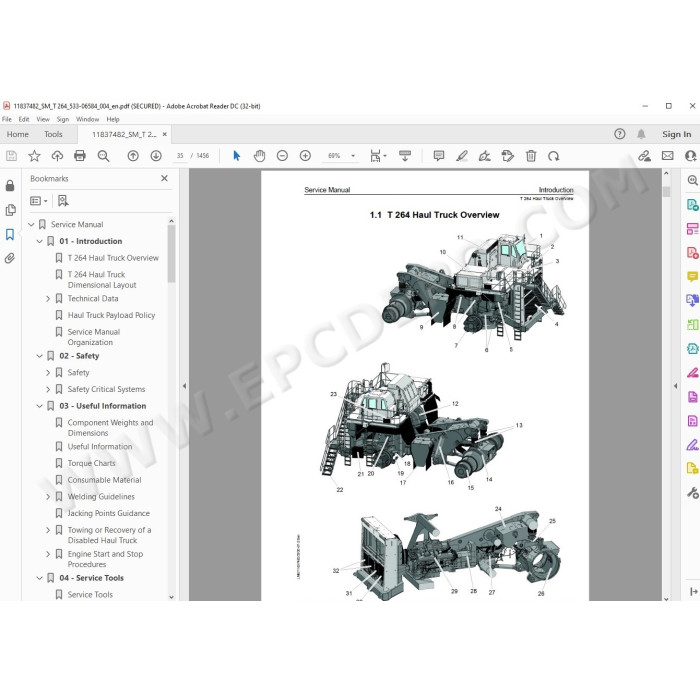Expand Towing or Recovery bookmark

point(48,530)
